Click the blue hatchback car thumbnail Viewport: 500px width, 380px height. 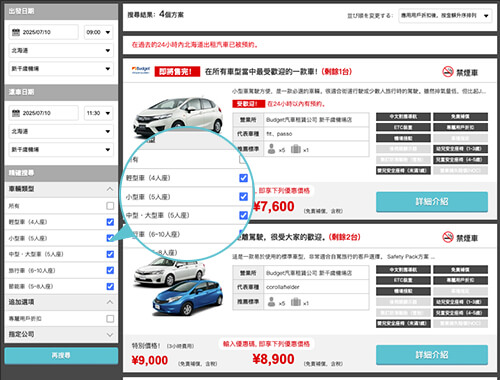[188, 297]
